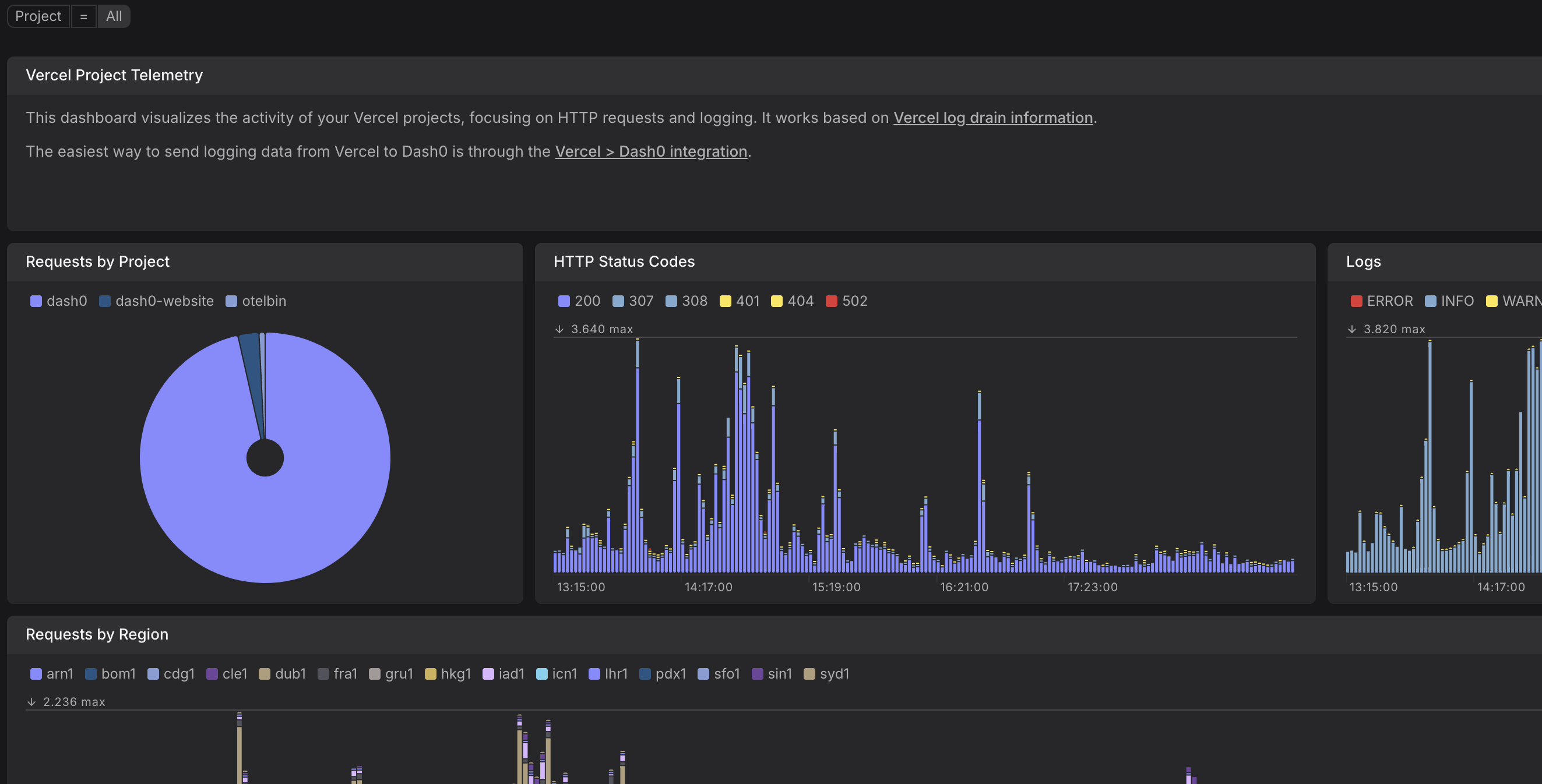Select the HTTP Status Codes panel header

pyautogui.click(x=624, y=262)
